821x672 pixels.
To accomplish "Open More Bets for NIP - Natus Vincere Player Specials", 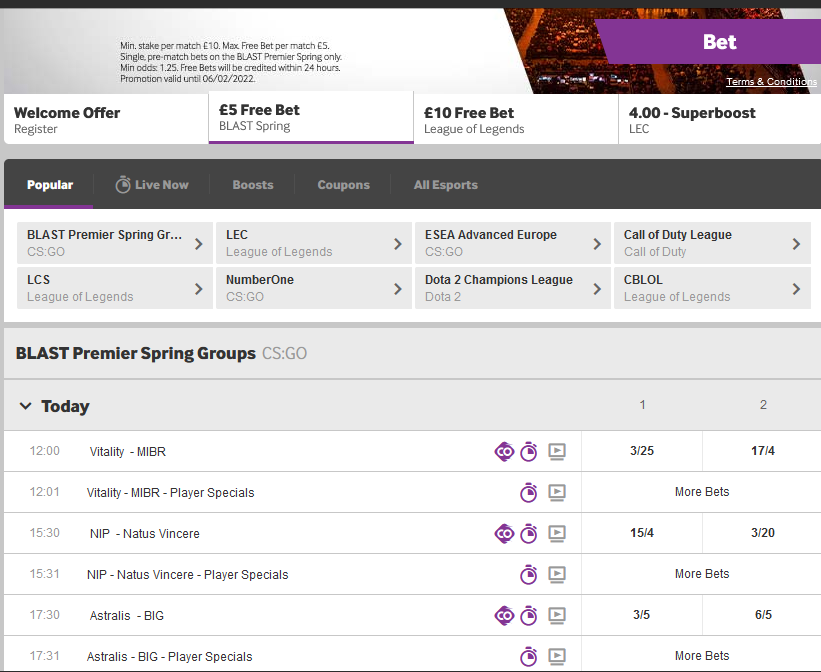I will click(702, 574).
